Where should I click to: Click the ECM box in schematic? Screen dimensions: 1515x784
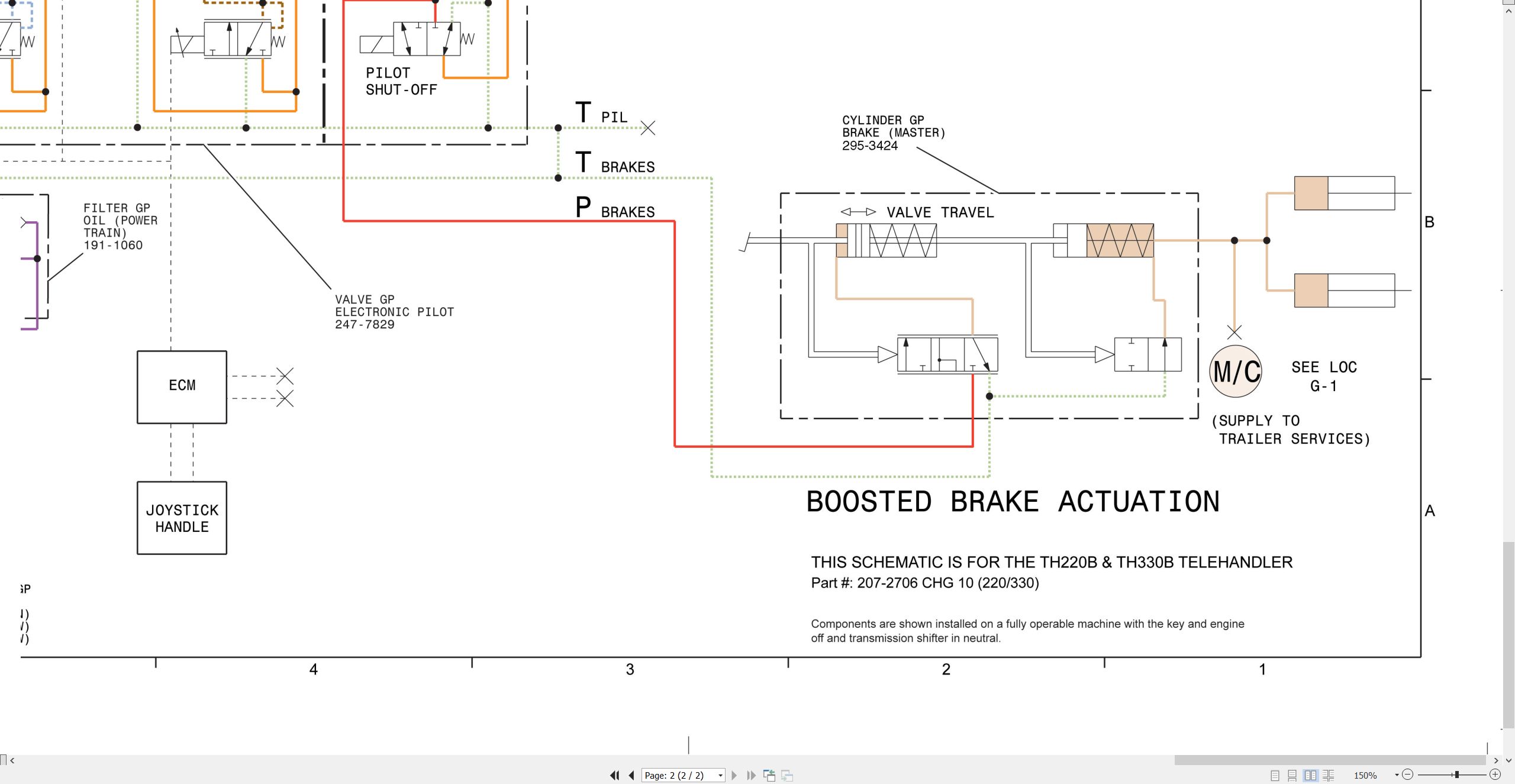(x=182, y=387)
